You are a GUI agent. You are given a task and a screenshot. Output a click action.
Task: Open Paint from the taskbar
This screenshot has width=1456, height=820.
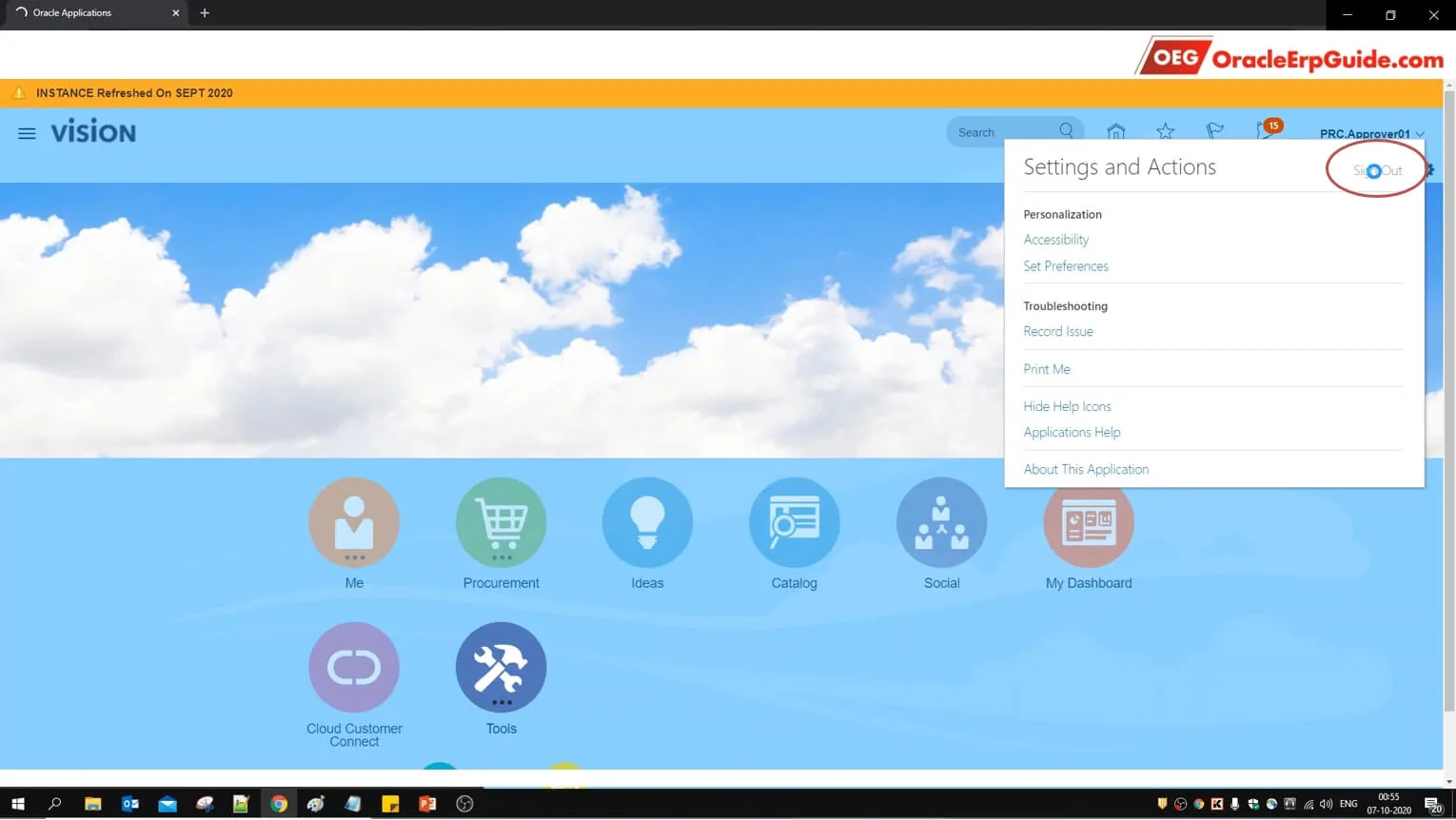click(x=316, y=804)
